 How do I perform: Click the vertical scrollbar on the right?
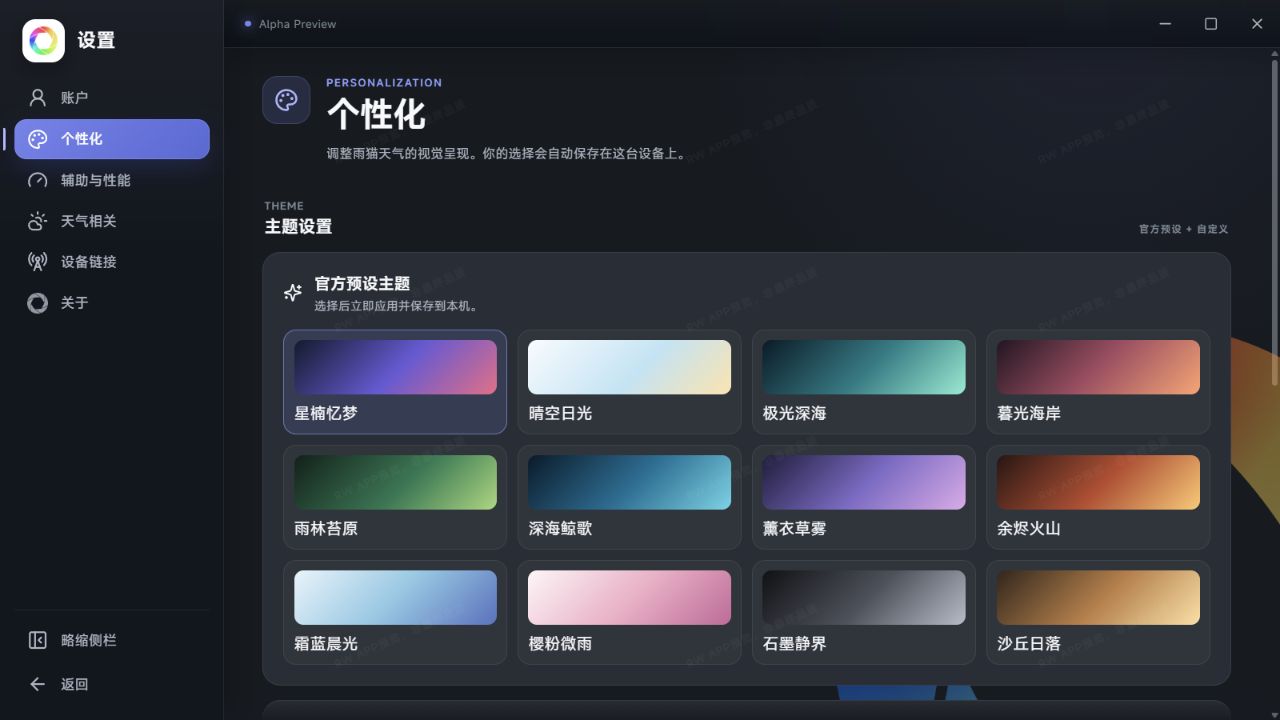1274,222
